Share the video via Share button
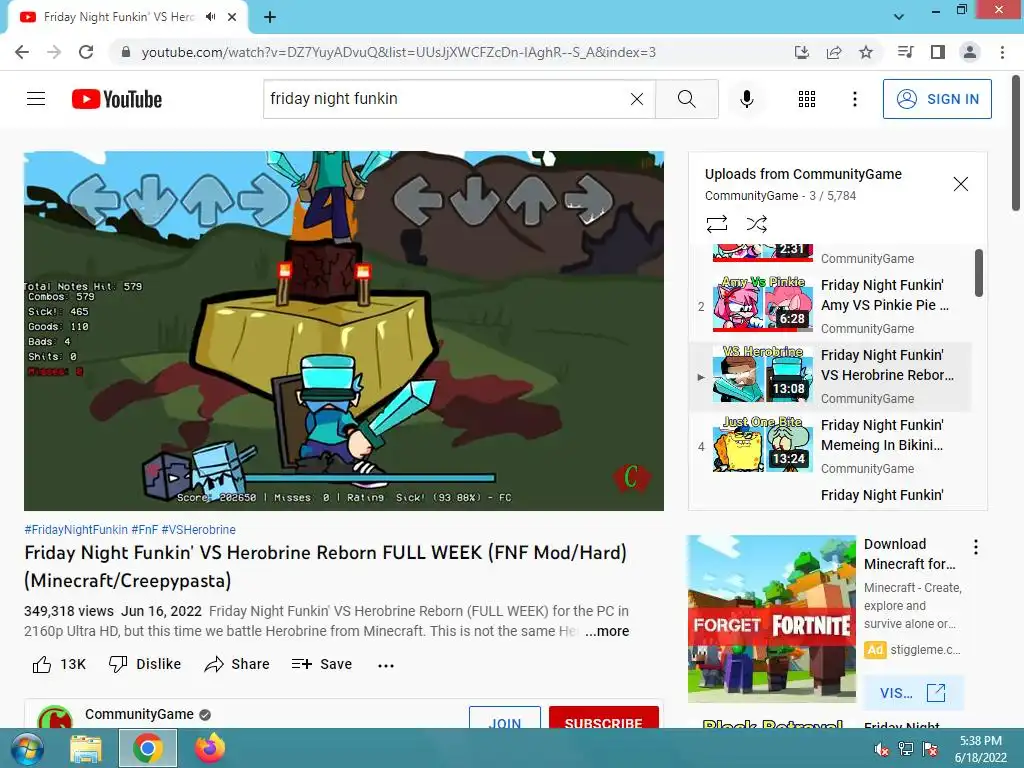 point(236,664)
